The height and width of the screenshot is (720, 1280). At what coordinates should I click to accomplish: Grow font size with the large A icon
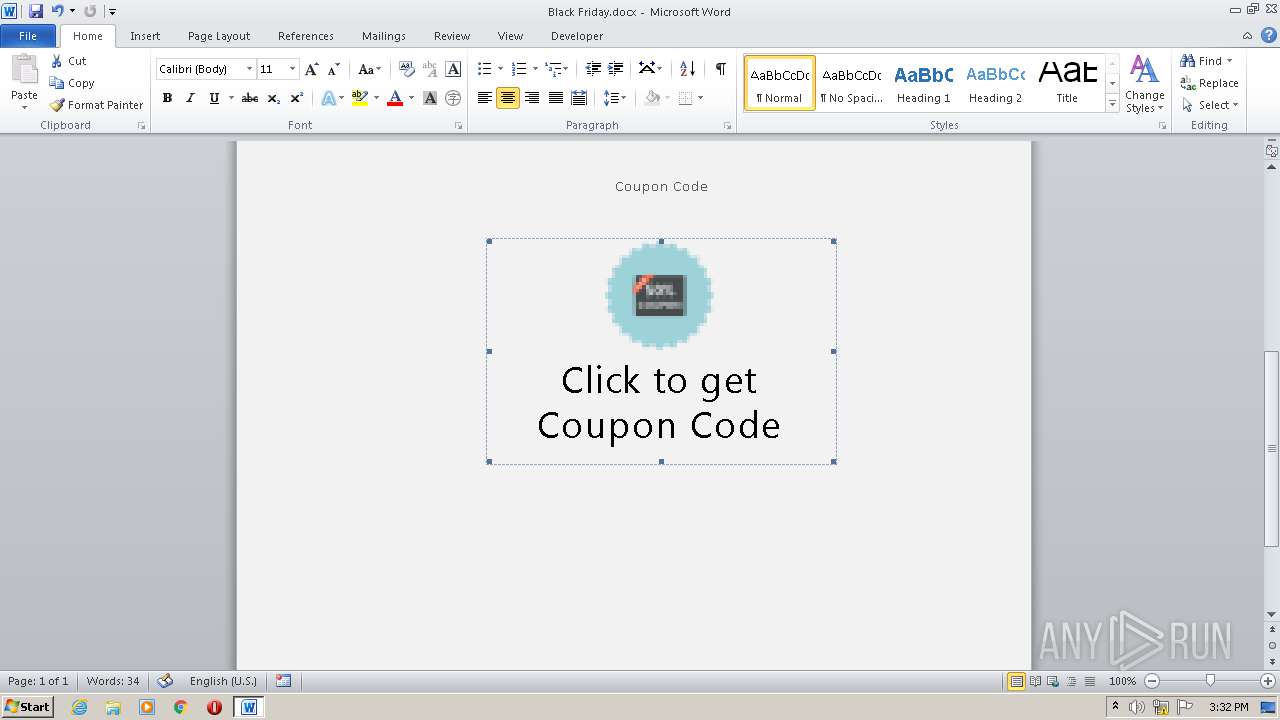(312, 69)
